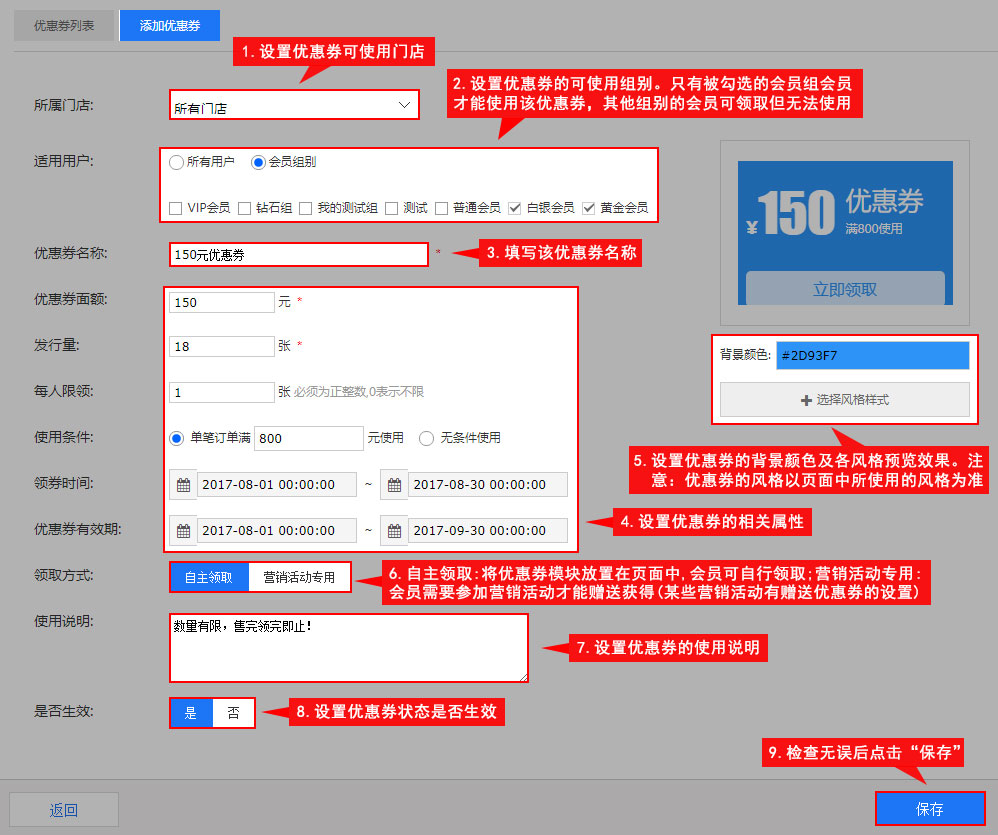Check the 测试 checkbox
This screenshot has width=998, height=835.
click(x=391, y=208)
